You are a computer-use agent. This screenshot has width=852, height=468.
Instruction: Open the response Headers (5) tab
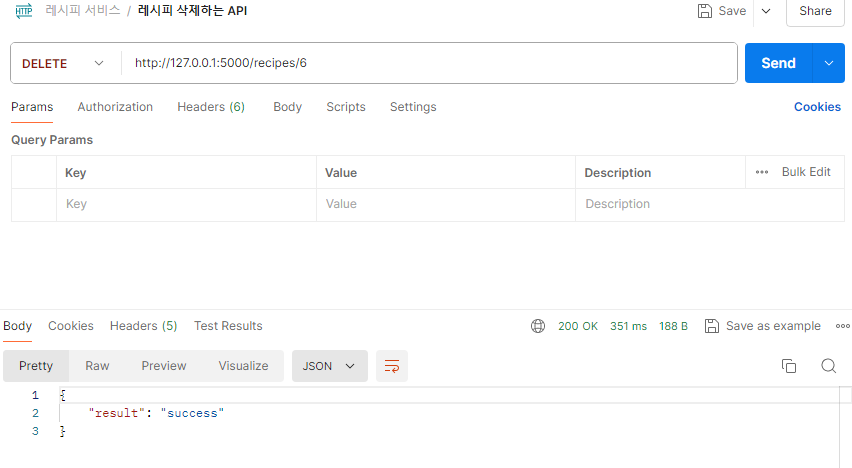tap(143, 326)
